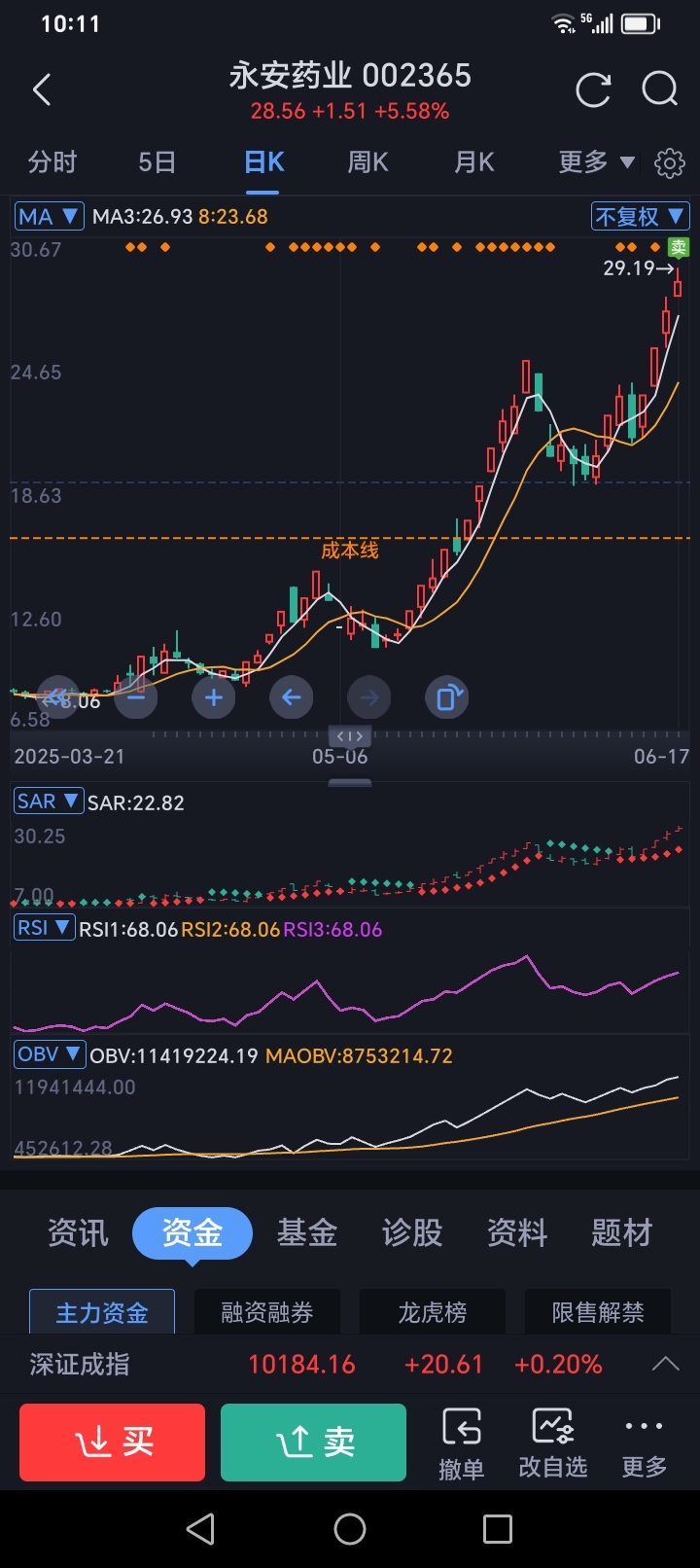Switch to 5日 chart tab
This screenshot has width=700, height=1568.
[157, 162]
